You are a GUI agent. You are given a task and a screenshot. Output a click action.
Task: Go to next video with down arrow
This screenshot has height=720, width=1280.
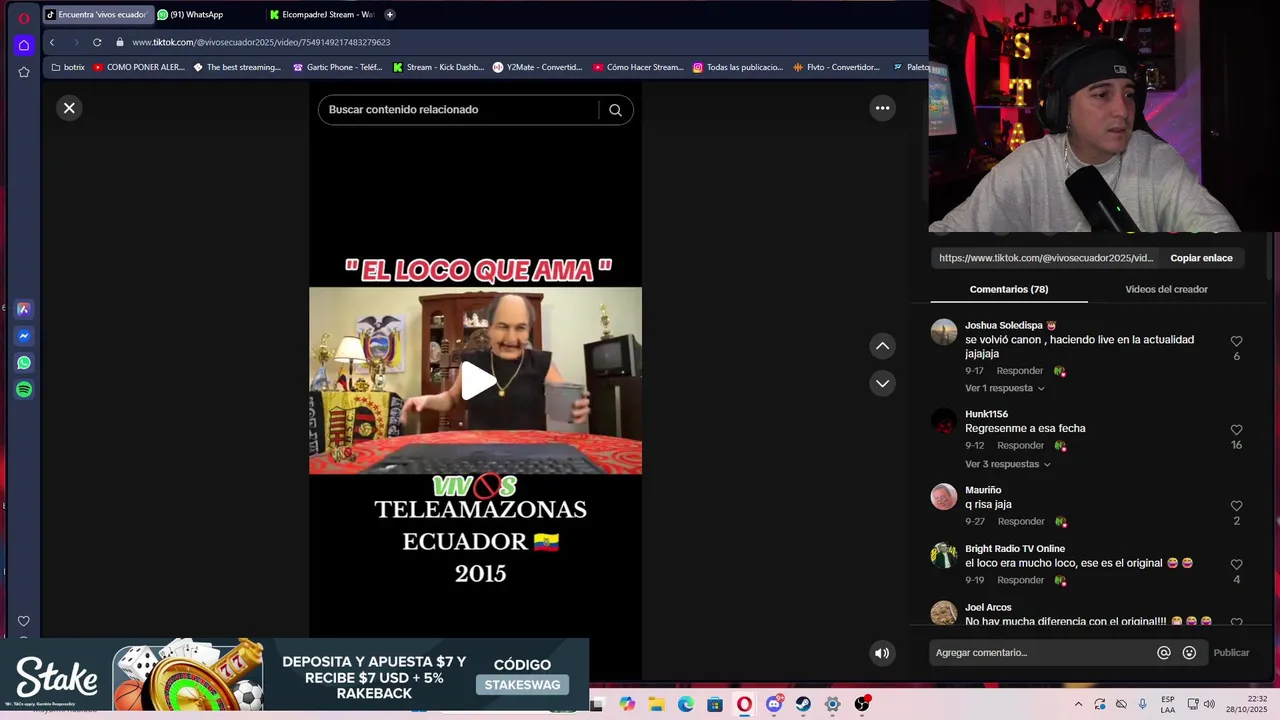[x=882, y=383]
